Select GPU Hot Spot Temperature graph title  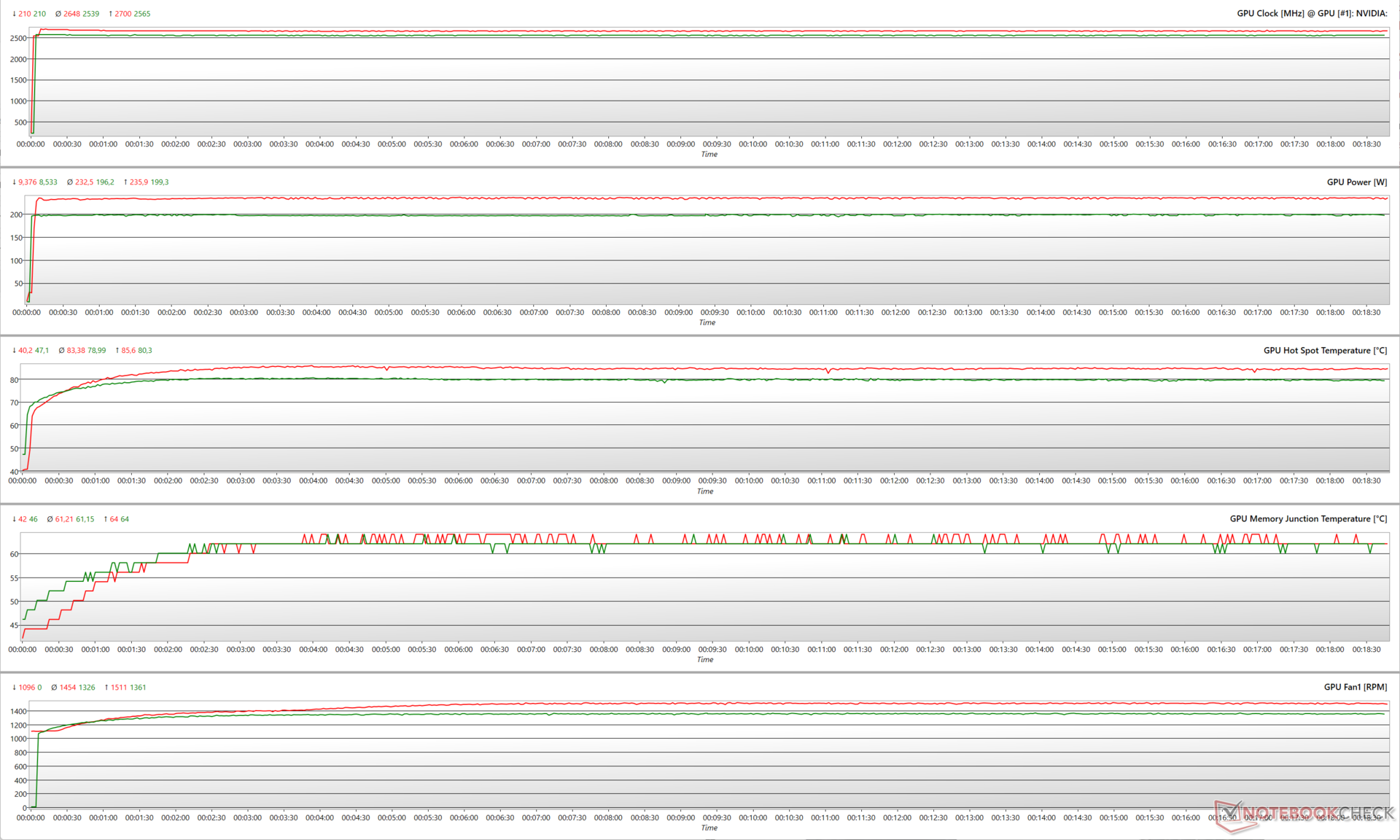pos(1324,351)
